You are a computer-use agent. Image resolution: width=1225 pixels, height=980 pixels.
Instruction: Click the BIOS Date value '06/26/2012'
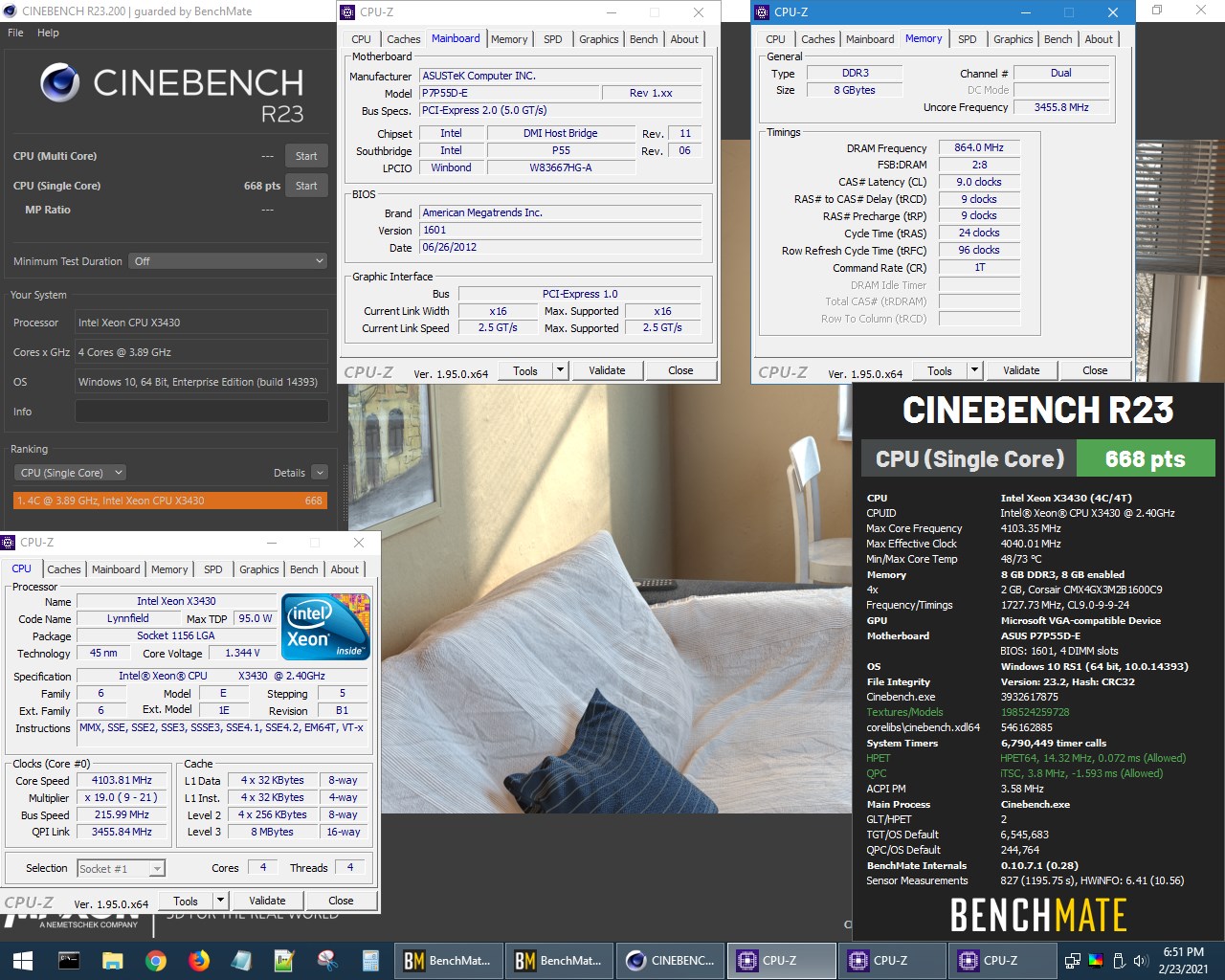(x=561, y=247)
